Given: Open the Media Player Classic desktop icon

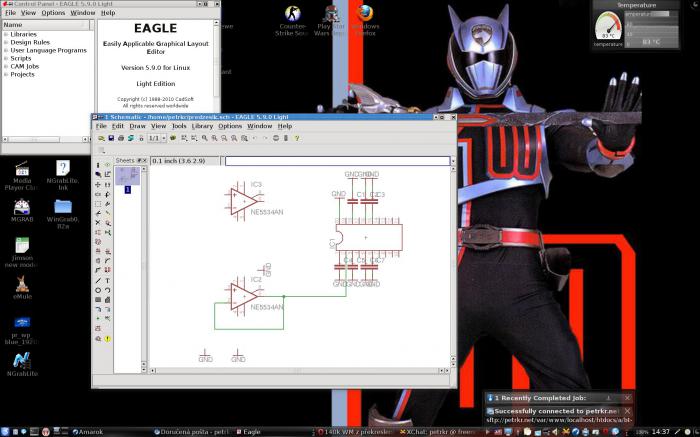Looking at the screenshot, I should 22,175.
